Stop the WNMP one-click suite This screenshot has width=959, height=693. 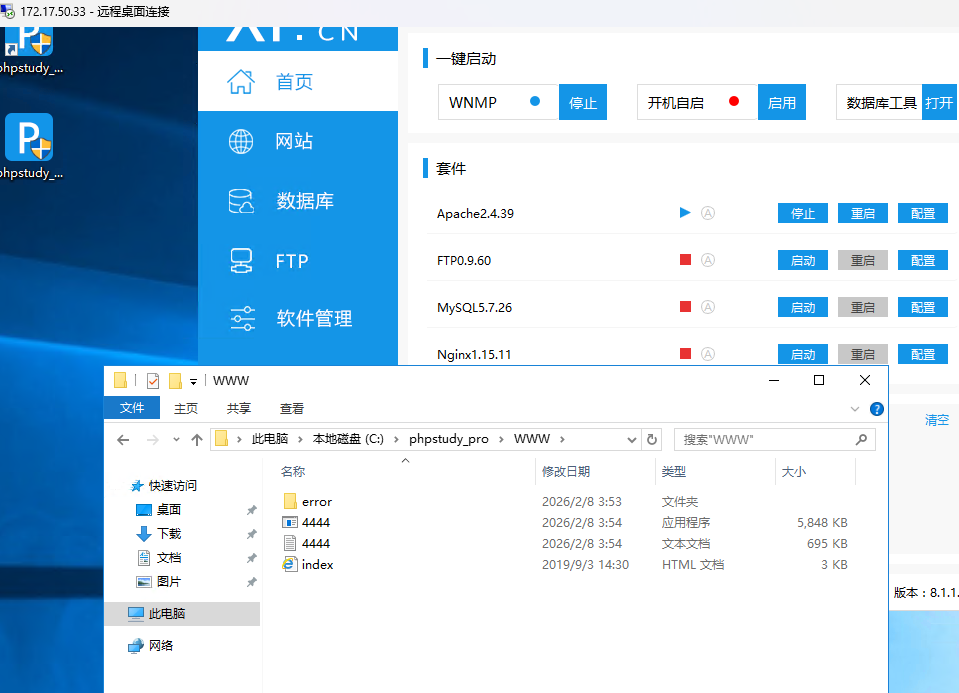tap(583, 102)
